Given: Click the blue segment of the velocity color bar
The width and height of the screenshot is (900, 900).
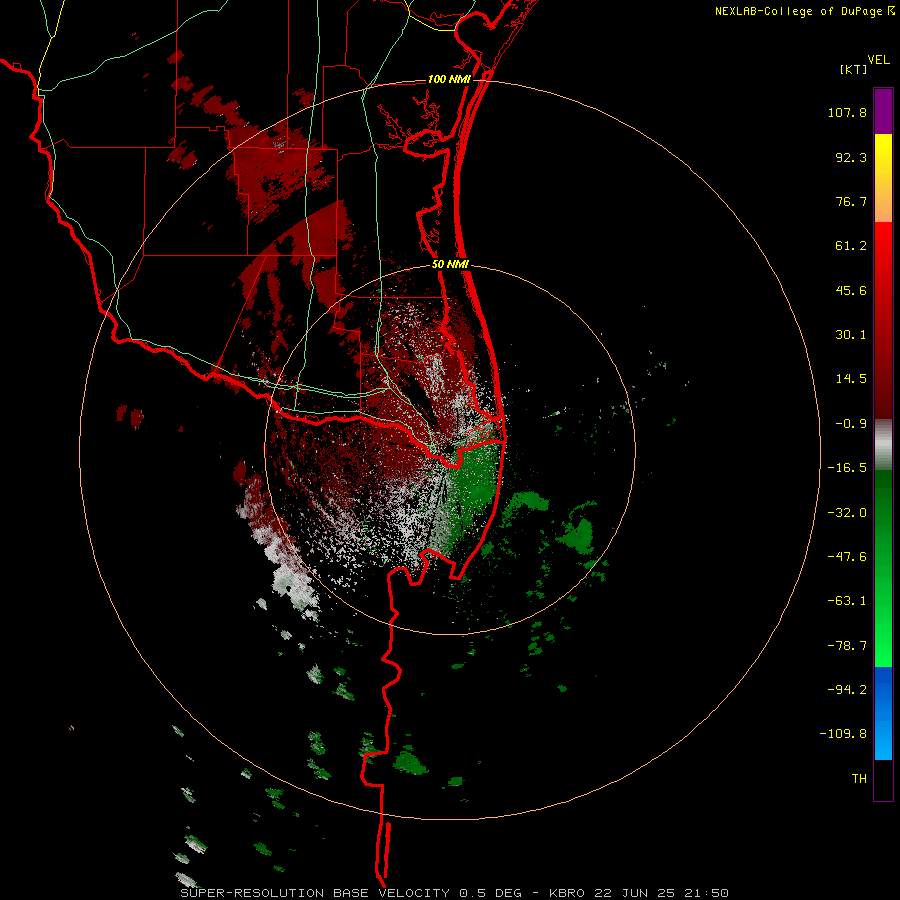Looking at the screenshot, I should coord(883,713).
